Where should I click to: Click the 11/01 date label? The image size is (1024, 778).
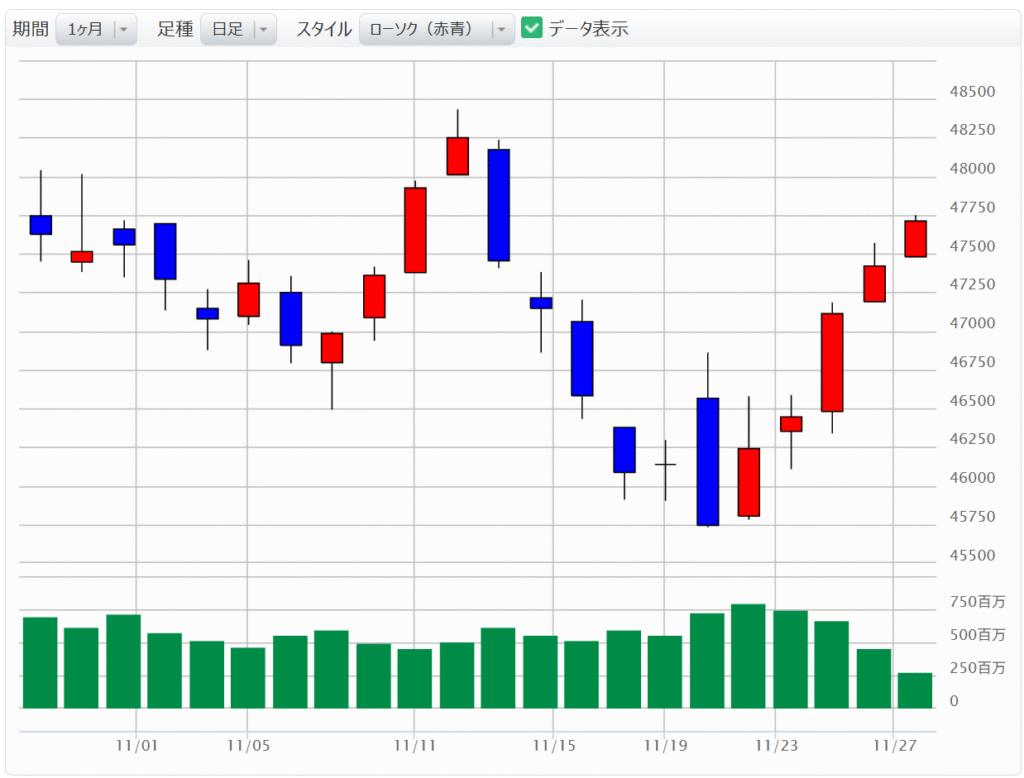(137, 745)
